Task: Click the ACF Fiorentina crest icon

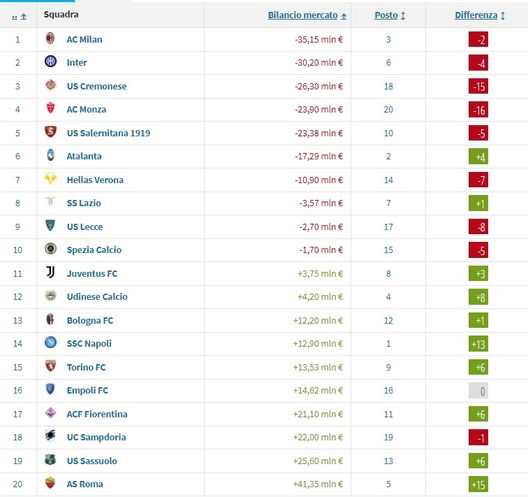Action: pos(51,412)
